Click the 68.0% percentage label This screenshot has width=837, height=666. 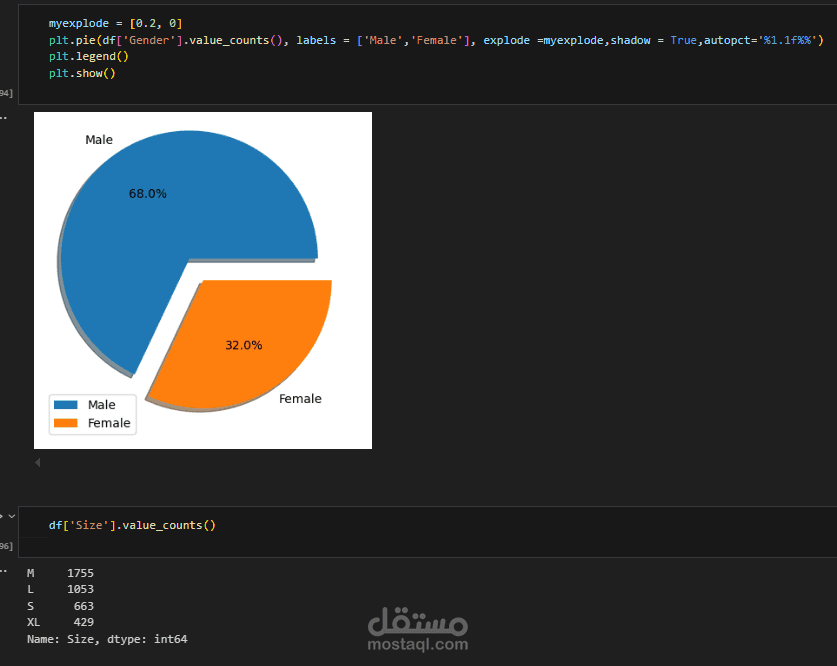148,194
